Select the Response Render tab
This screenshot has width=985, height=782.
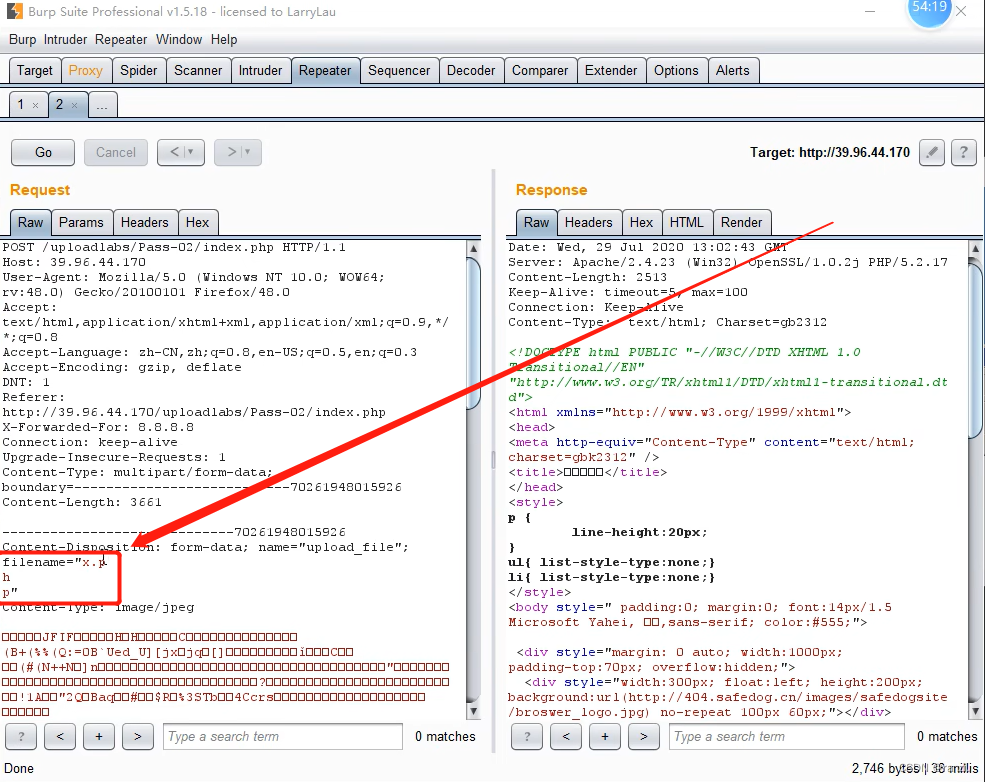(x=741, y=222)
